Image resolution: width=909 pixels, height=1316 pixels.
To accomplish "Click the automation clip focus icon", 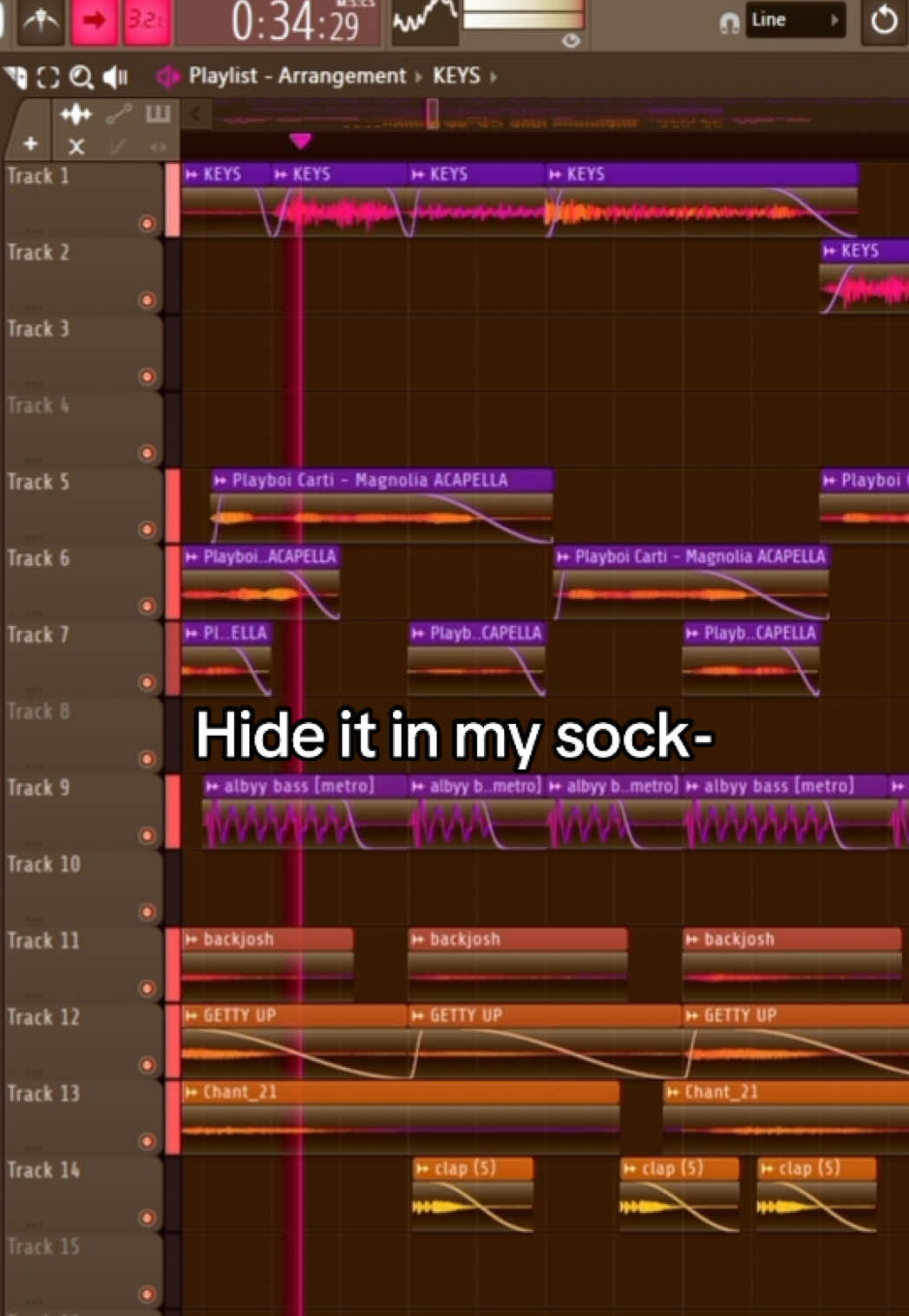I will [x=119, y=114].
